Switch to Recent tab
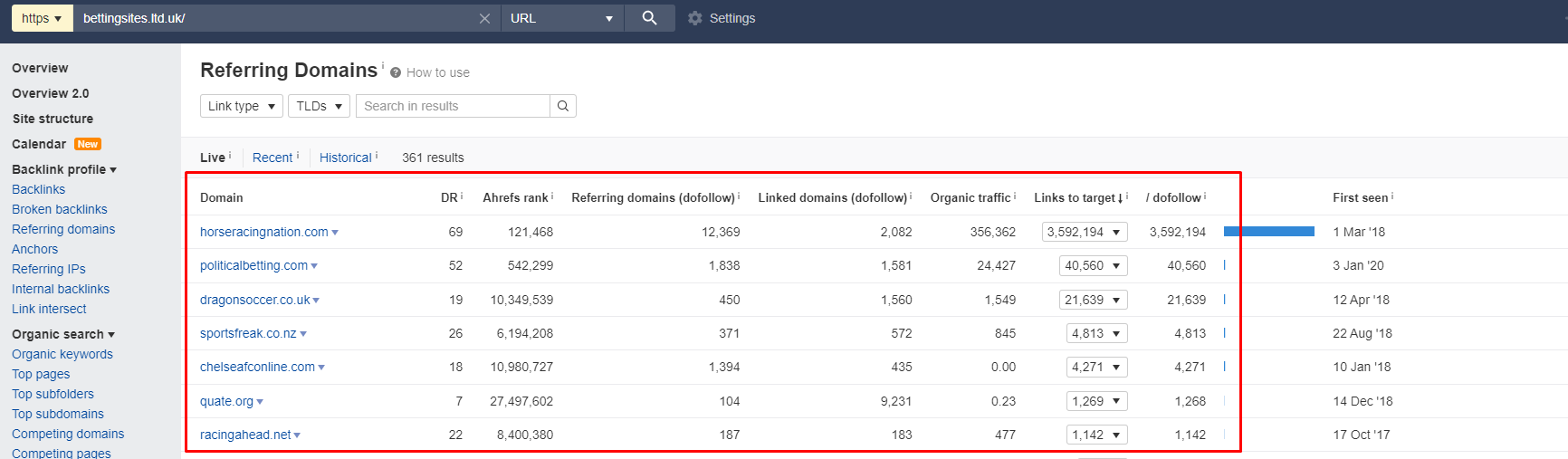1568x459 pixels. pos(272,158)
